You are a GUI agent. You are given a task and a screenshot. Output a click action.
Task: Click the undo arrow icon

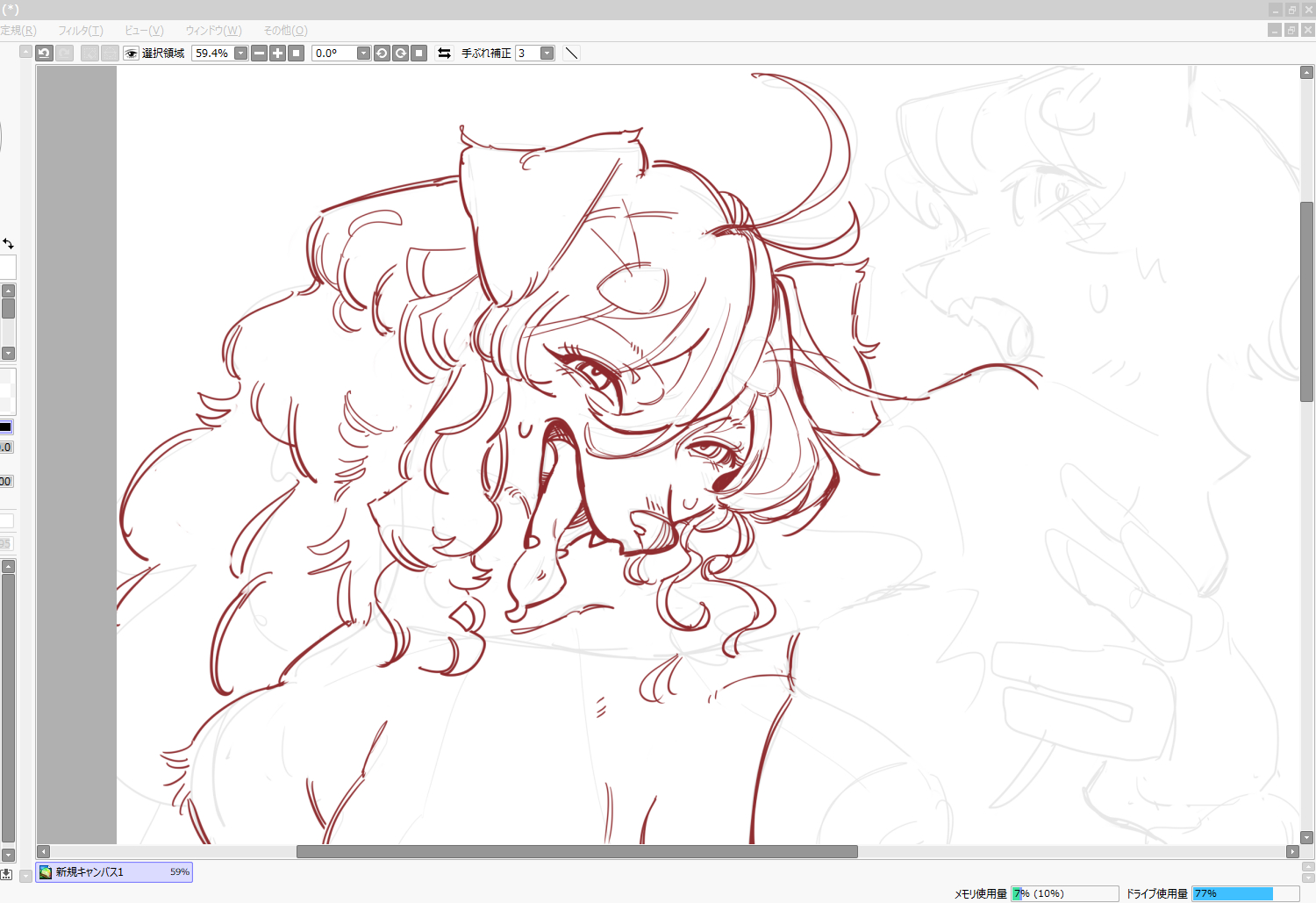click(x=44, y=54)
